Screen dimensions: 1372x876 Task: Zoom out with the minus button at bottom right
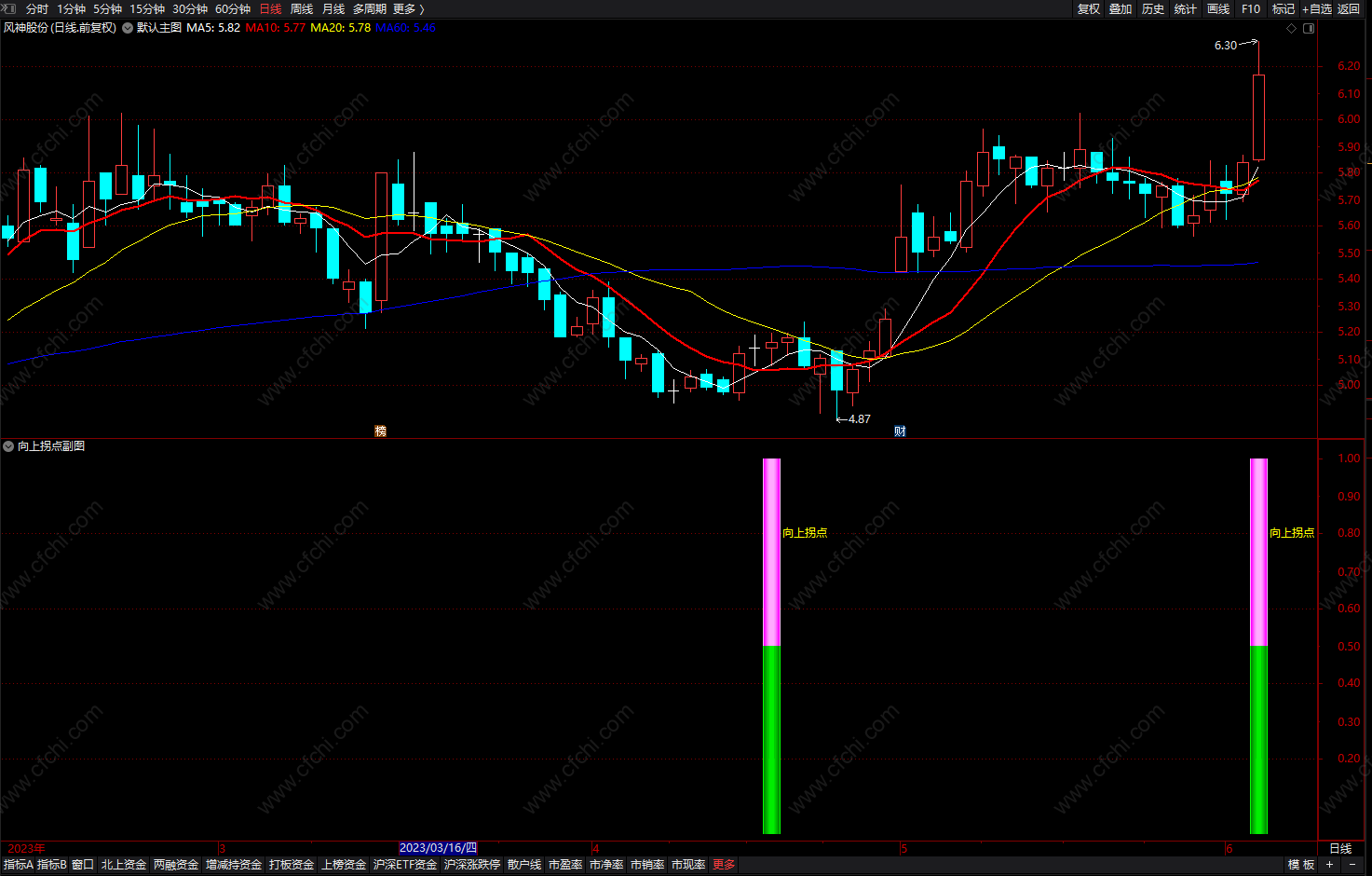(x=1352, y=865)
